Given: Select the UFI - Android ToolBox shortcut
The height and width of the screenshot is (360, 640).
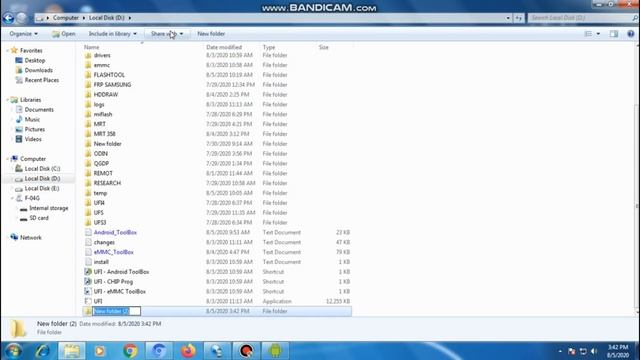Looking at the screenshot, I should pyautogui.click(x=121, y=272).
